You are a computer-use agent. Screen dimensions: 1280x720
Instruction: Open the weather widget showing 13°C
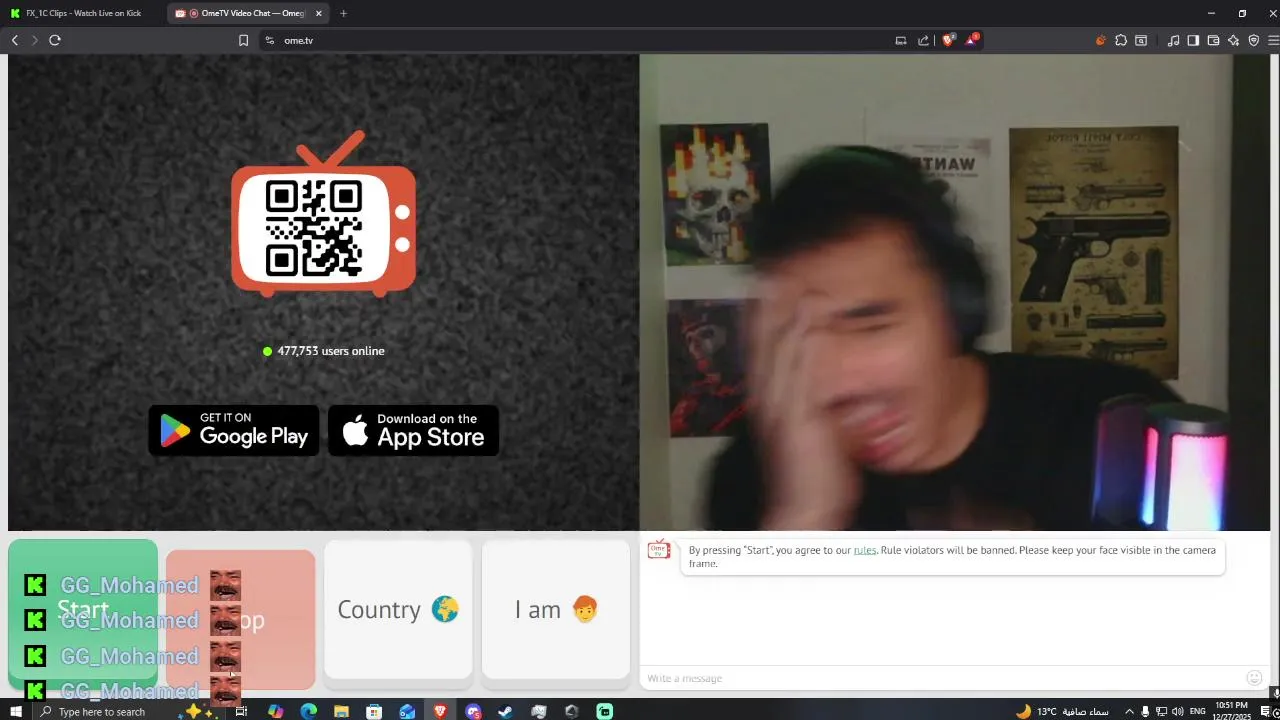tap(1062, 711)
